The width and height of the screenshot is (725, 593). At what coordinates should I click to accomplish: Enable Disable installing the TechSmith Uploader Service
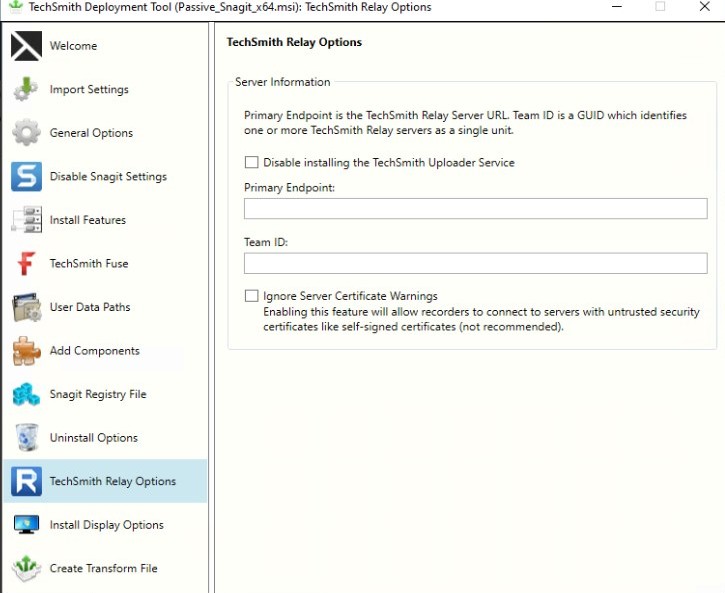pos(252,162)
